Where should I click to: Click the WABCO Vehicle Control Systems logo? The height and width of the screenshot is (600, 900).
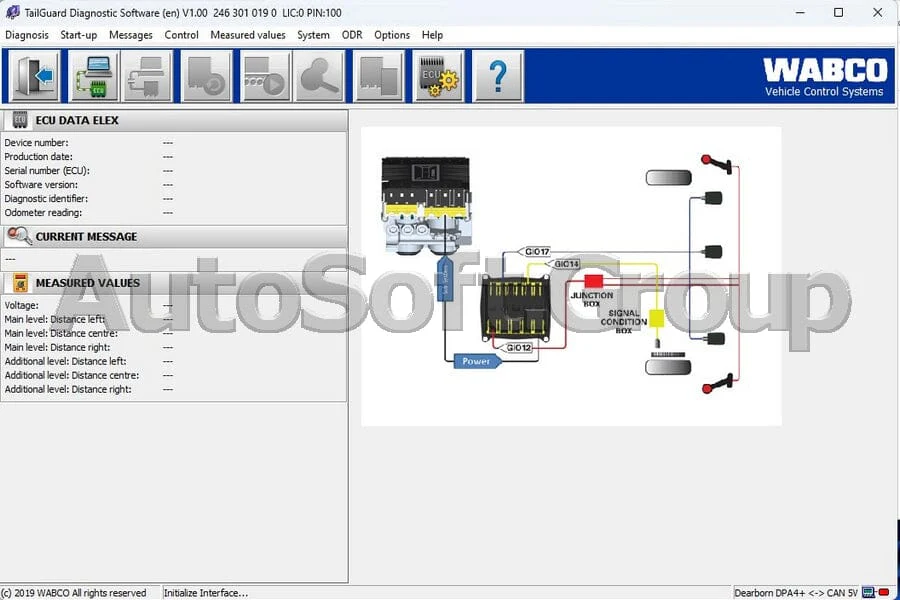825,77
